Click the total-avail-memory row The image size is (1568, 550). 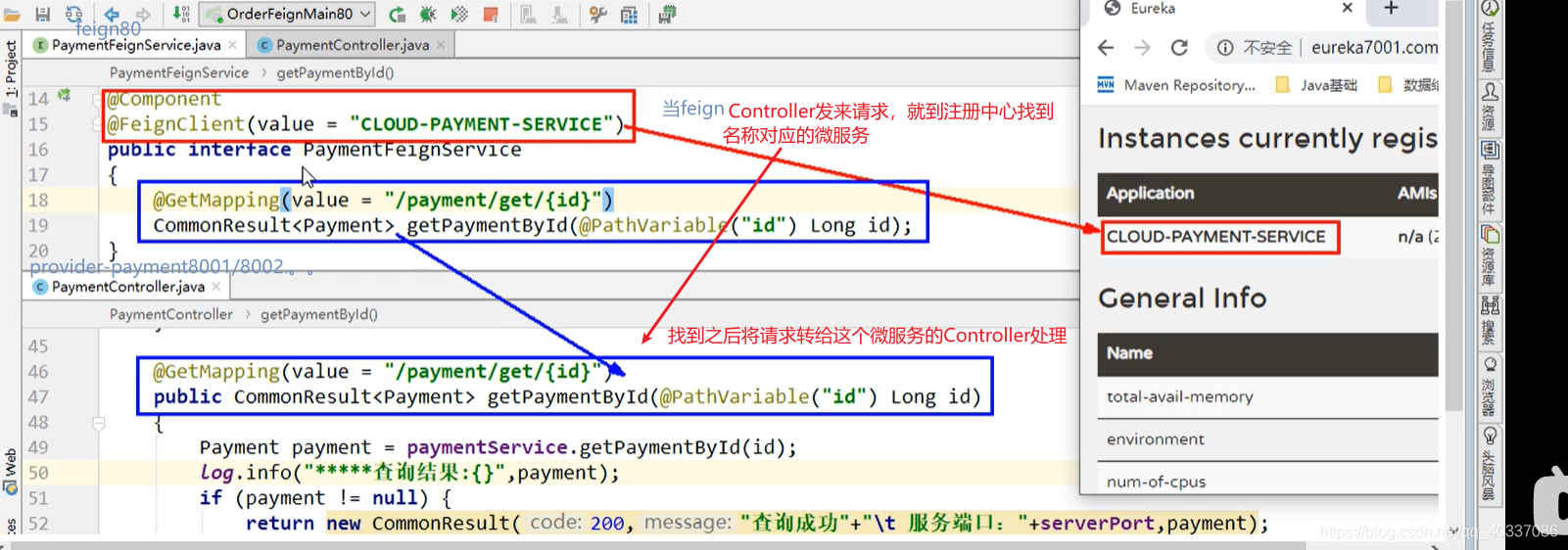coord(1267,397)
